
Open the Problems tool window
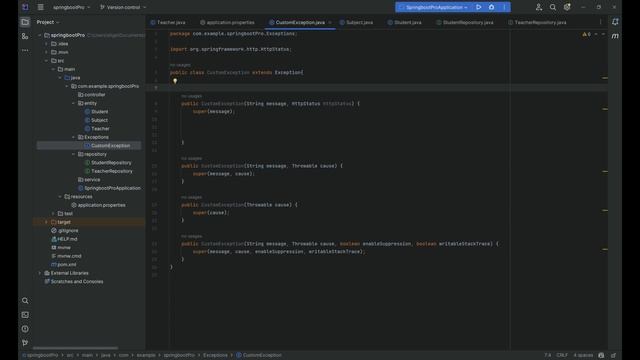tap(25, 329)
